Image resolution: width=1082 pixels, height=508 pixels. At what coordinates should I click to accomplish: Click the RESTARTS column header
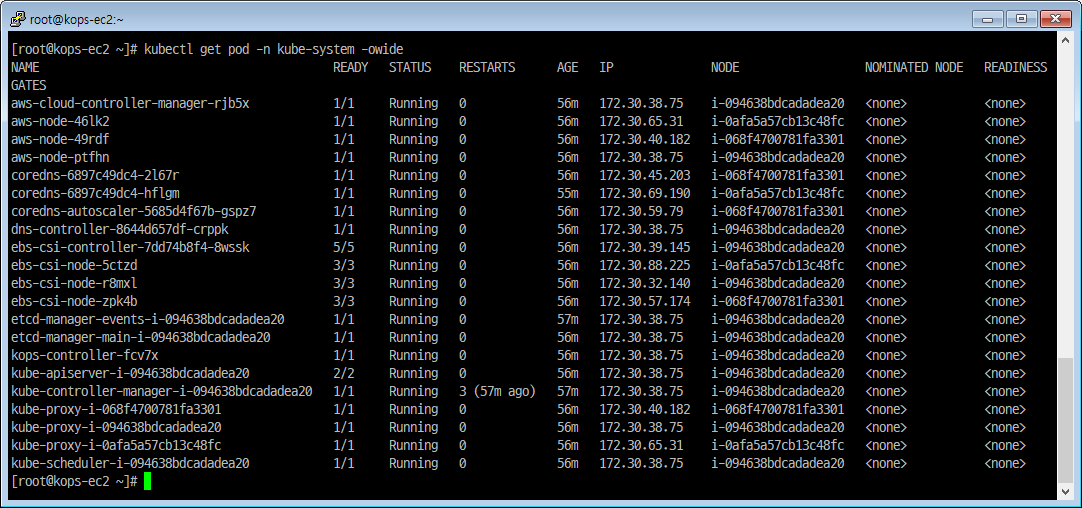pos(487,68)
